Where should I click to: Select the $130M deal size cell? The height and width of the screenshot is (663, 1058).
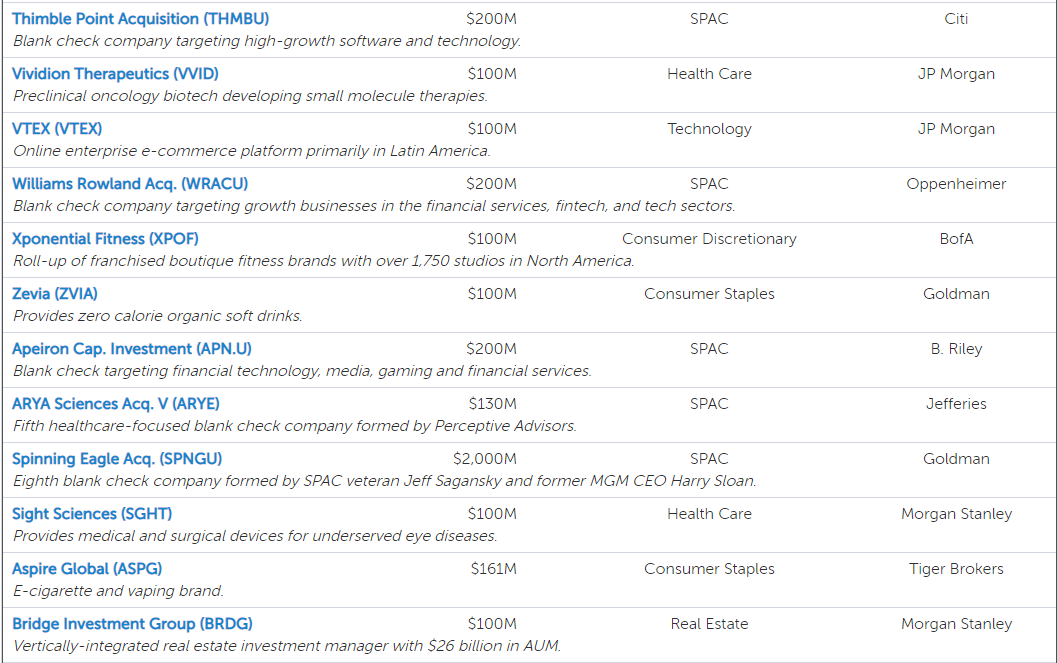tap(493, 403)
